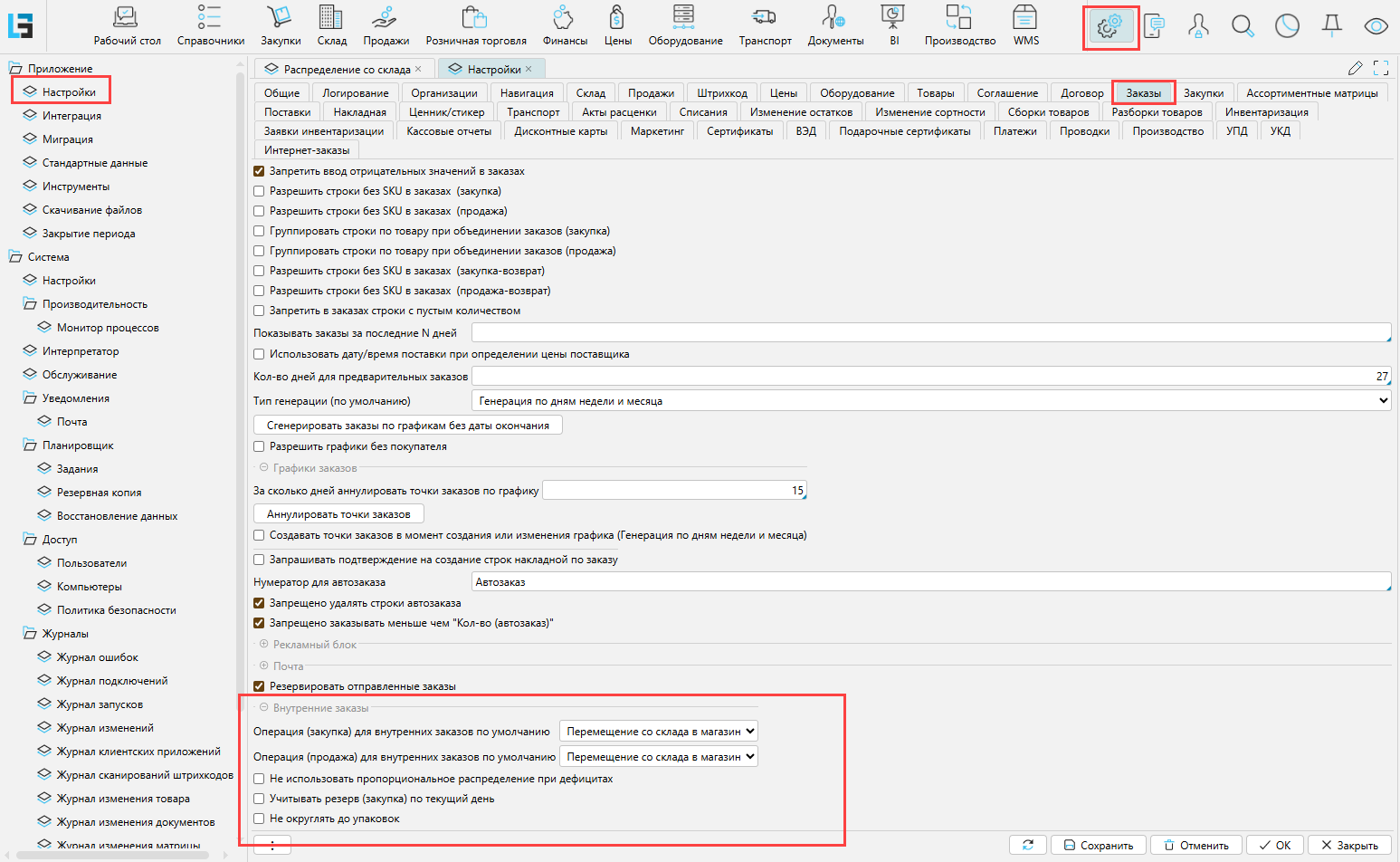
Task: Open the Штрихкод settings tab
Action: click(721, 93)
